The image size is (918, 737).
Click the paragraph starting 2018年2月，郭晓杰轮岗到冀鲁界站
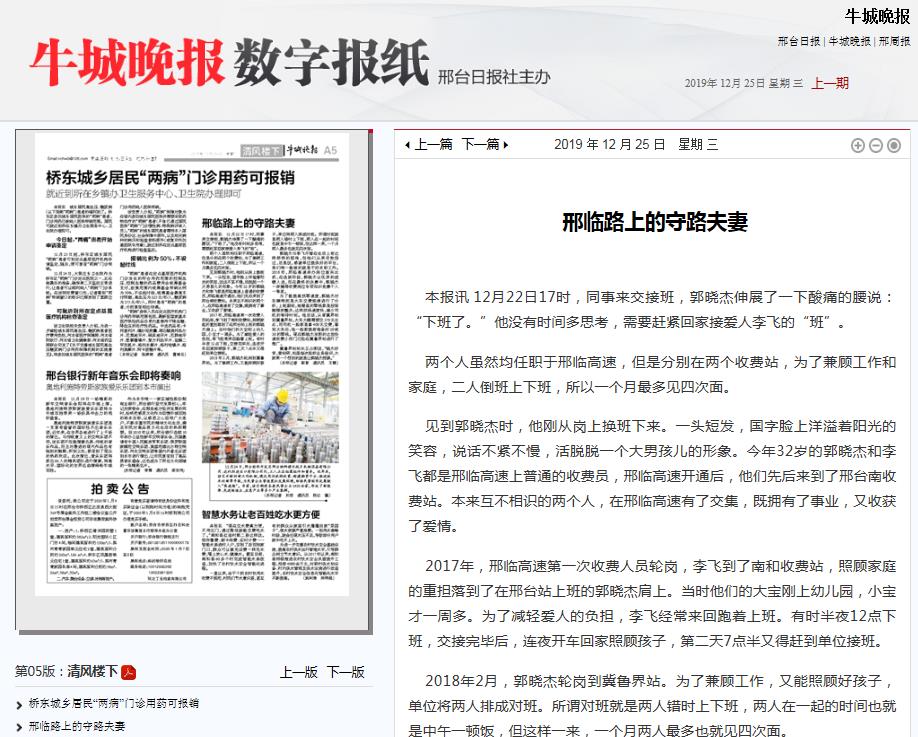click(652, 705)
